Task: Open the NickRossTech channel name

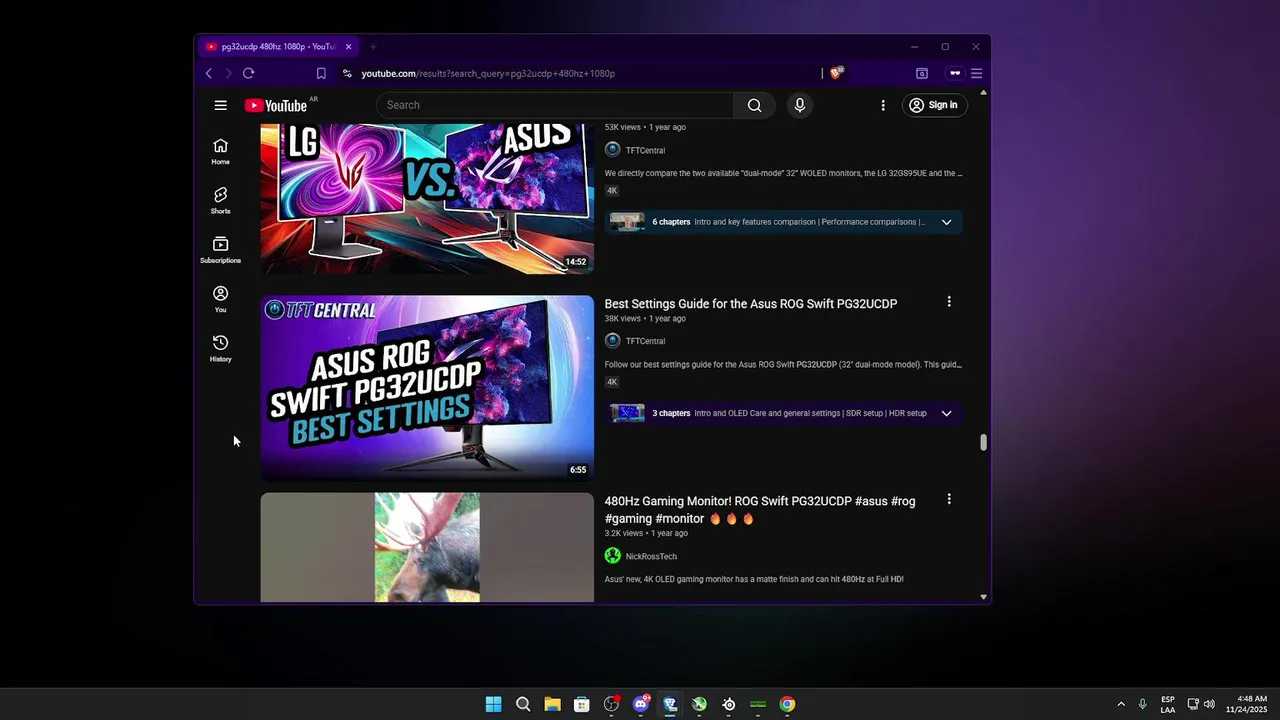Action: tap(651, 557)
